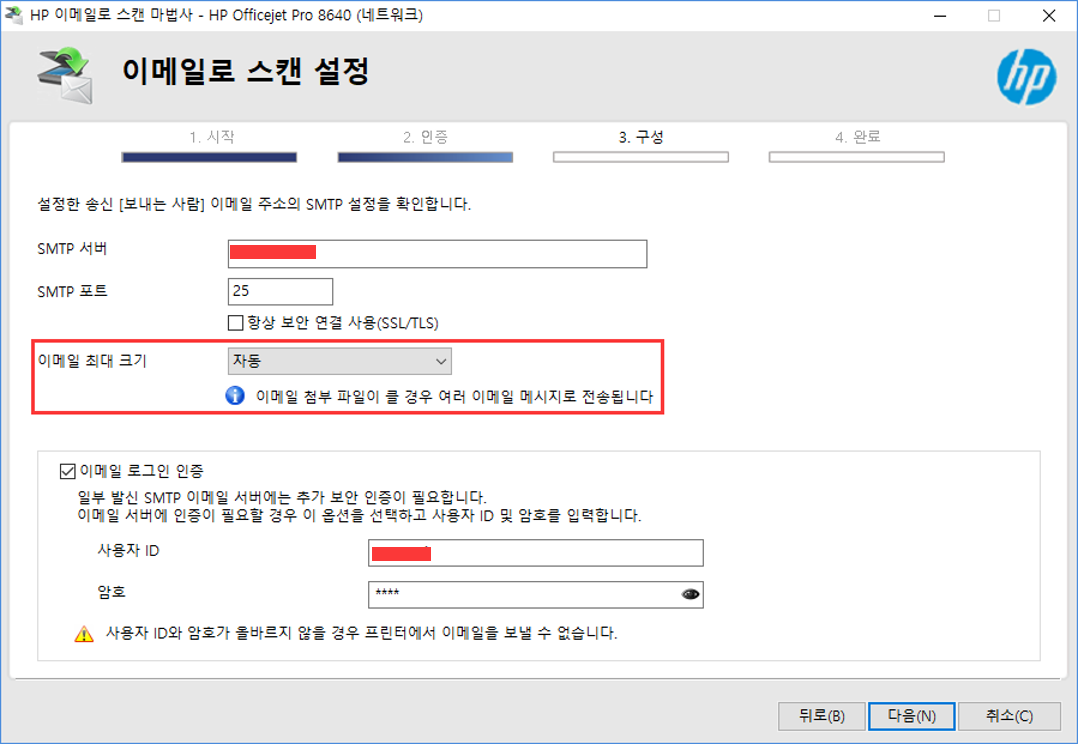Click the HP logo
This screenshot has width=1078, height=744.
coord(1026,77)
